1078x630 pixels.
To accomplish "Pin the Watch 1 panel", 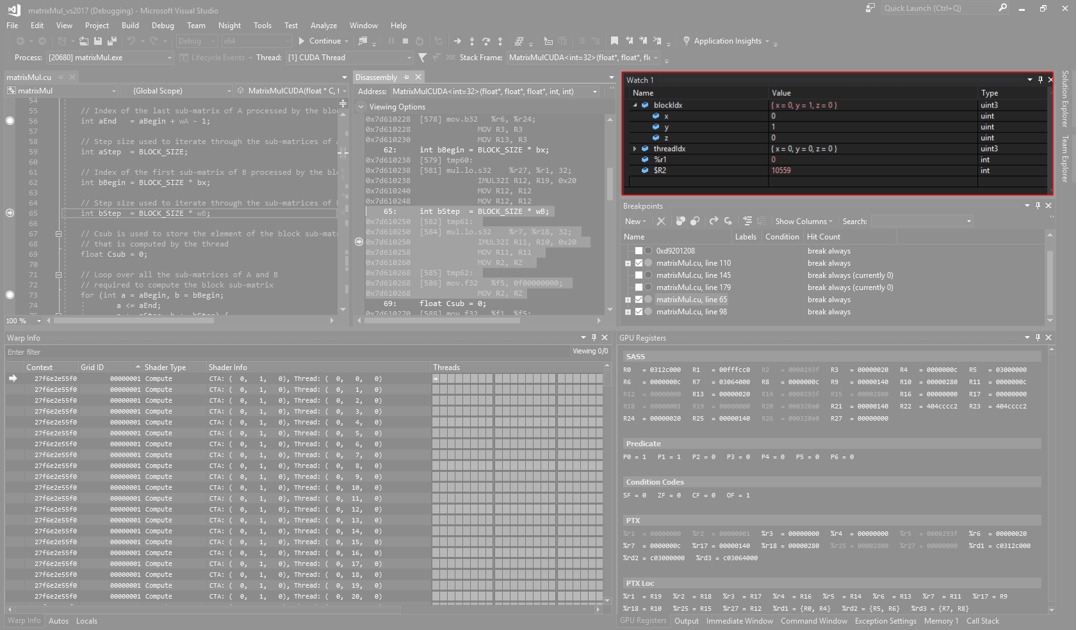I will pos(1040,80).
